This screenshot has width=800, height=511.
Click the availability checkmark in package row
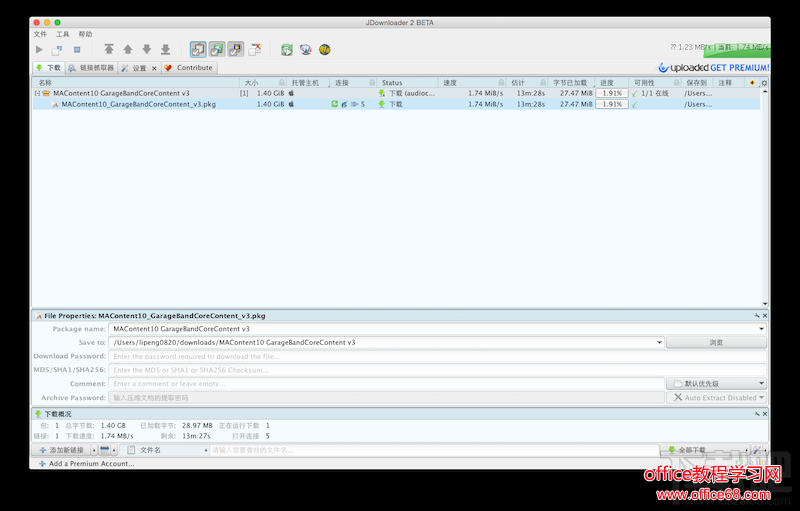(634, 94)
